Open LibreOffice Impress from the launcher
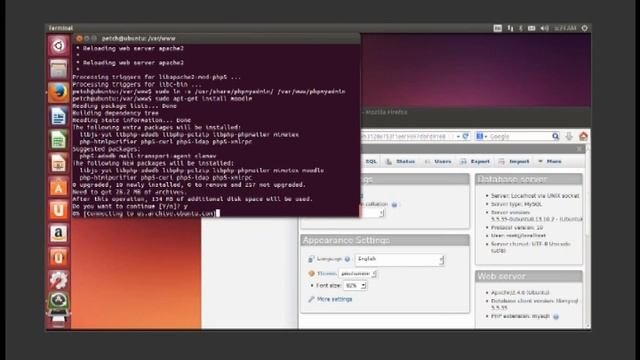Viewport: 640px width, 360px height. point(58,163)
